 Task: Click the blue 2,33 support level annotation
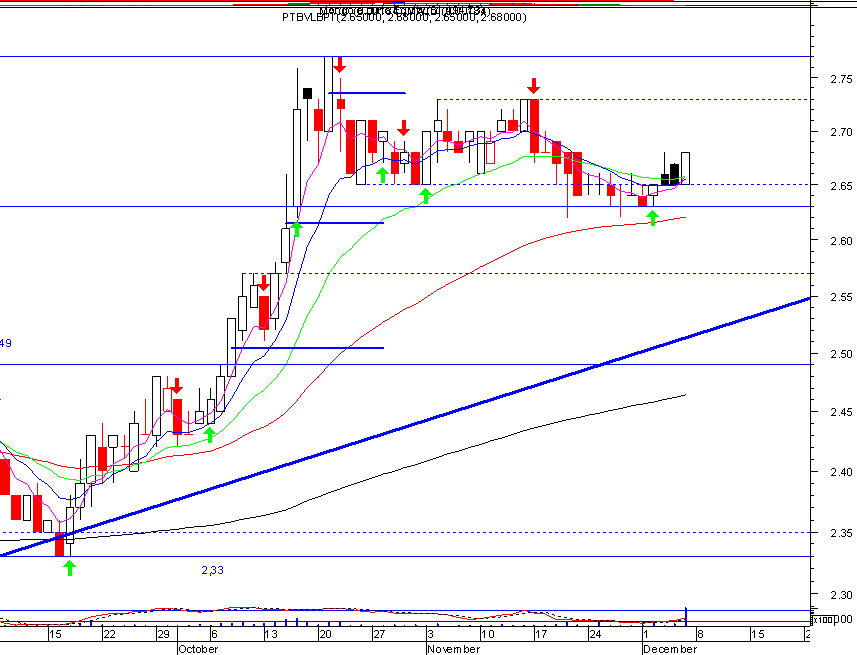click(213, 570)
